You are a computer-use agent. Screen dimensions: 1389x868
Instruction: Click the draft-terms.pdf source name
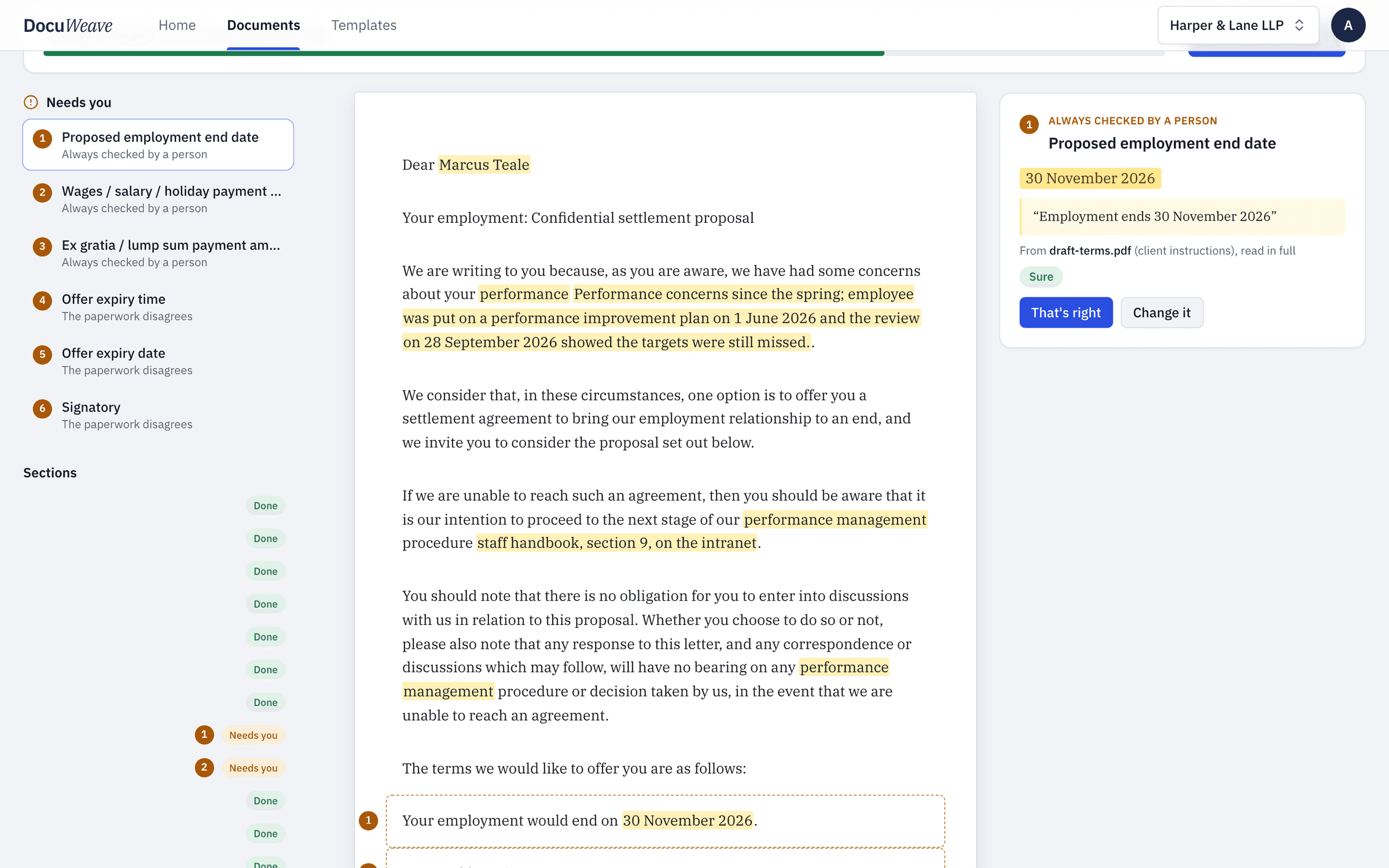[x=1090, y=251]
